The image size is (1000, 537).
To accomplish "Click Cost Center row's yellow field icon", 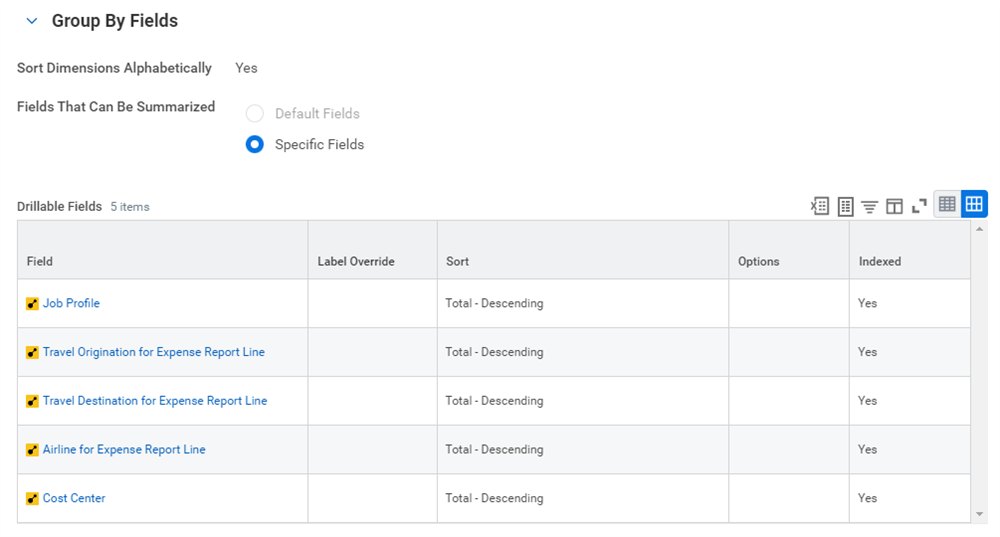I will 32,499.
